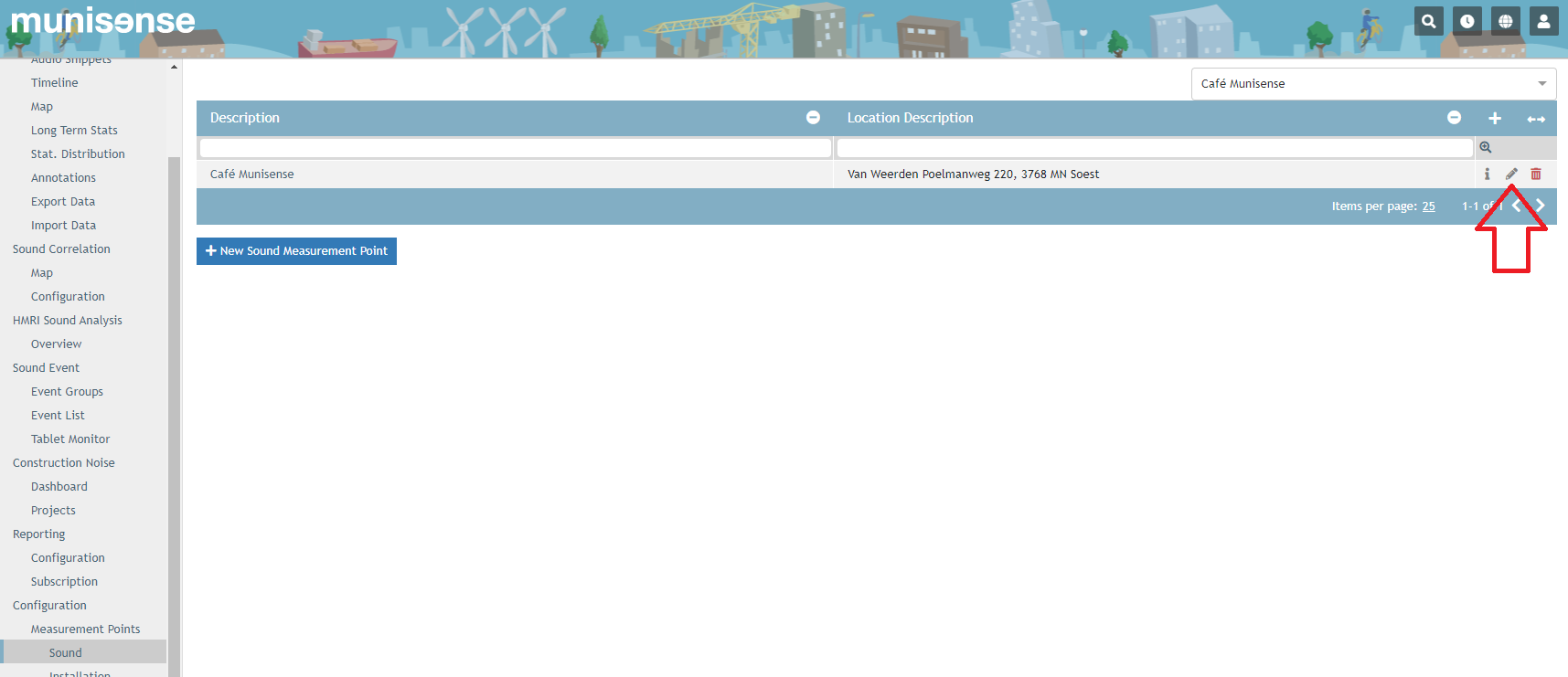Click the globe language icon
This screenshot has height=677, width=1568.
[1505, 21]
